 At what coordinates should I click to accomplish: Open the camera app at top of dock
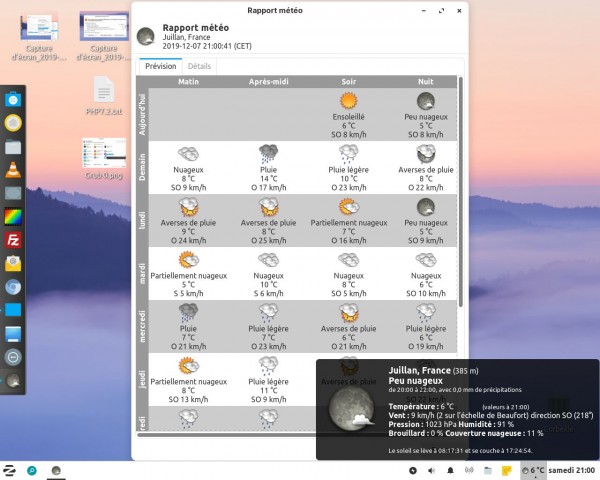pyautogui.click(x=13, y=100)
